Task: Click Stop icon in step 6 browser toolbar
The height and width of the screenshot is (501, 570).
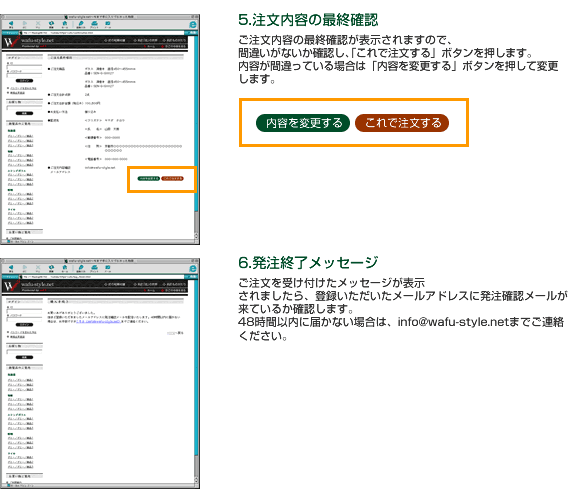Action: [38, 268]
